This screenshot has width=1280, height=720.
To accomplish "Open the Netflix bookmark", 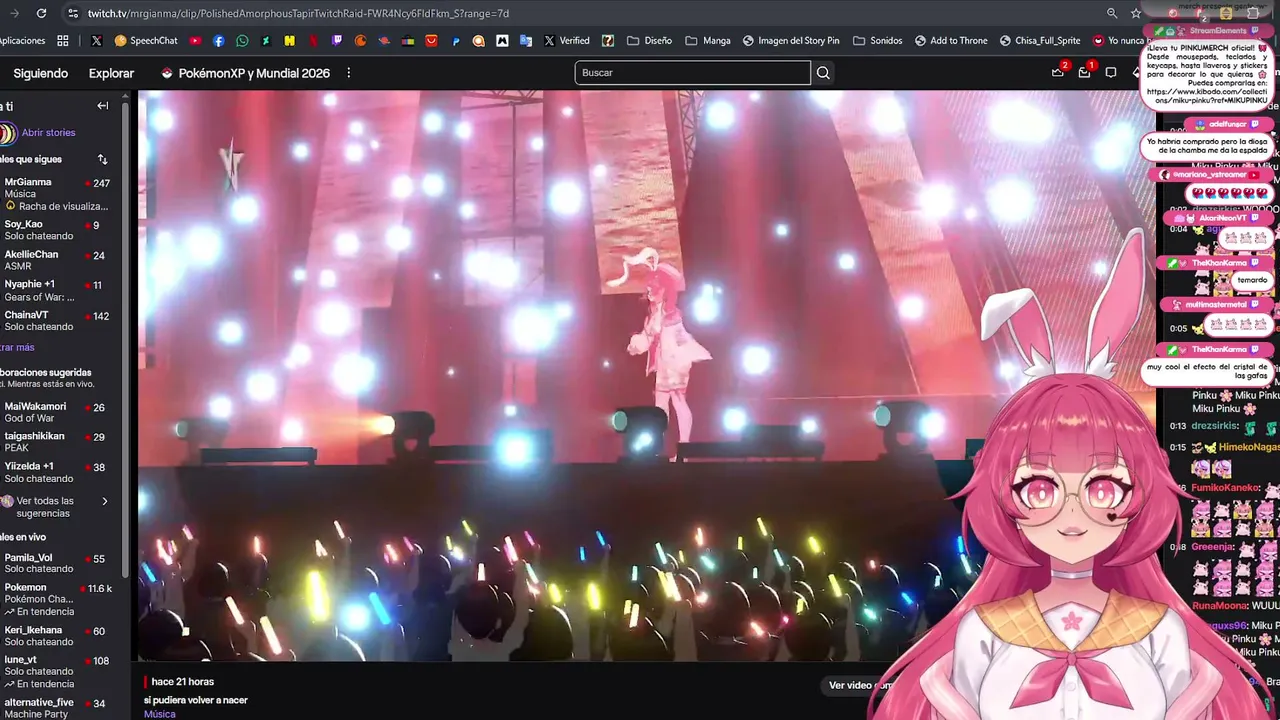I will point(313,41).
